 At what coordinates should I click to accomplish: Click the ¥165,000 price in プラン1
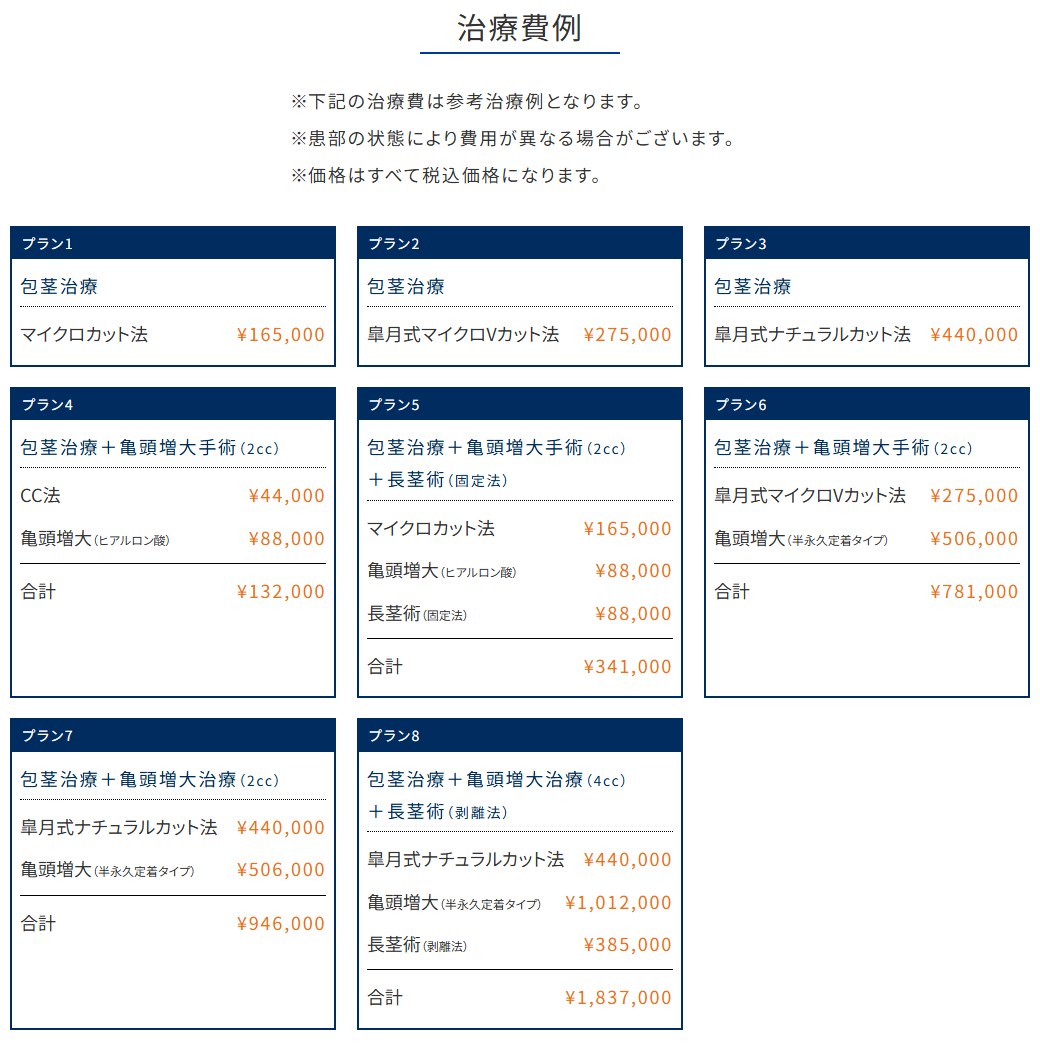pos(281,334)
